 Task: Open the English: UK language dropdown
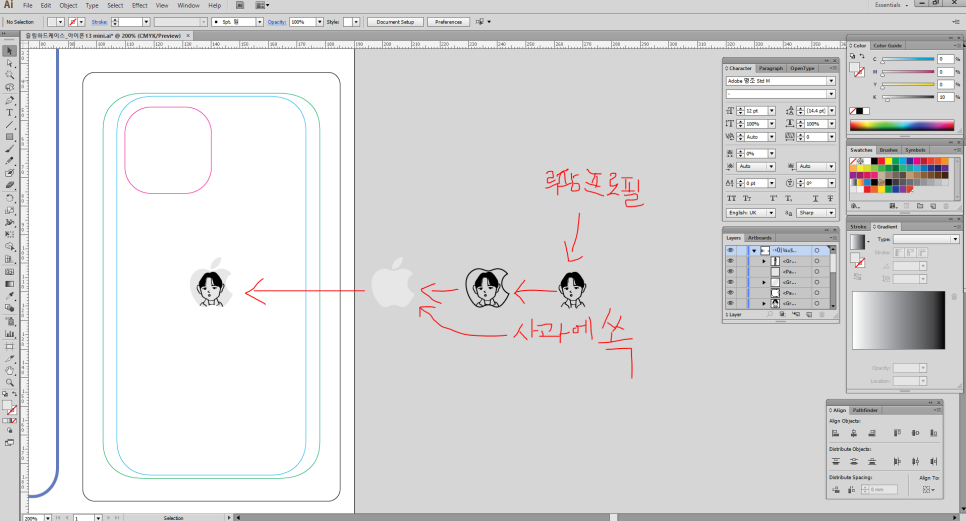(771, 212)
